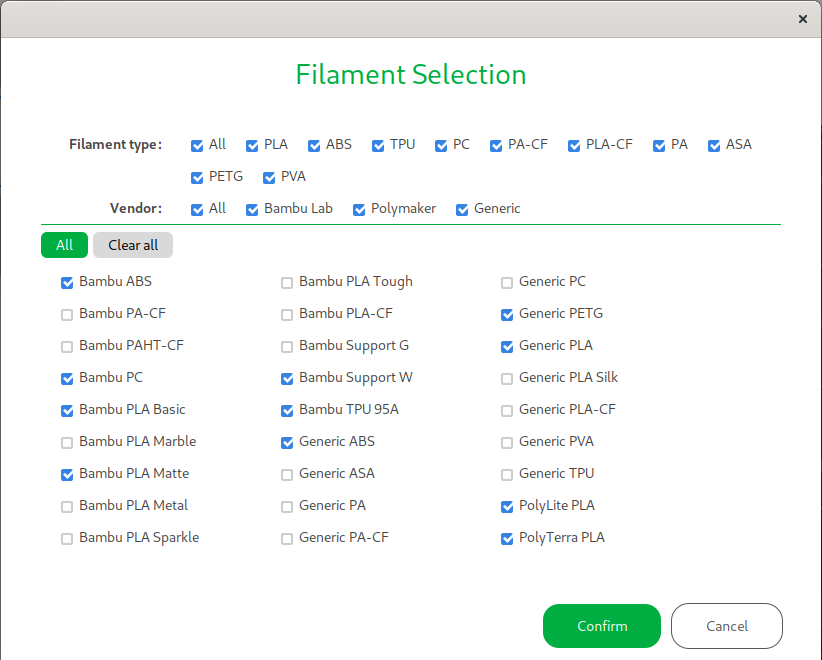Select Bambu PLA Marble filament
The height and width of the screenshot is (660, 822).
point(67,442)
